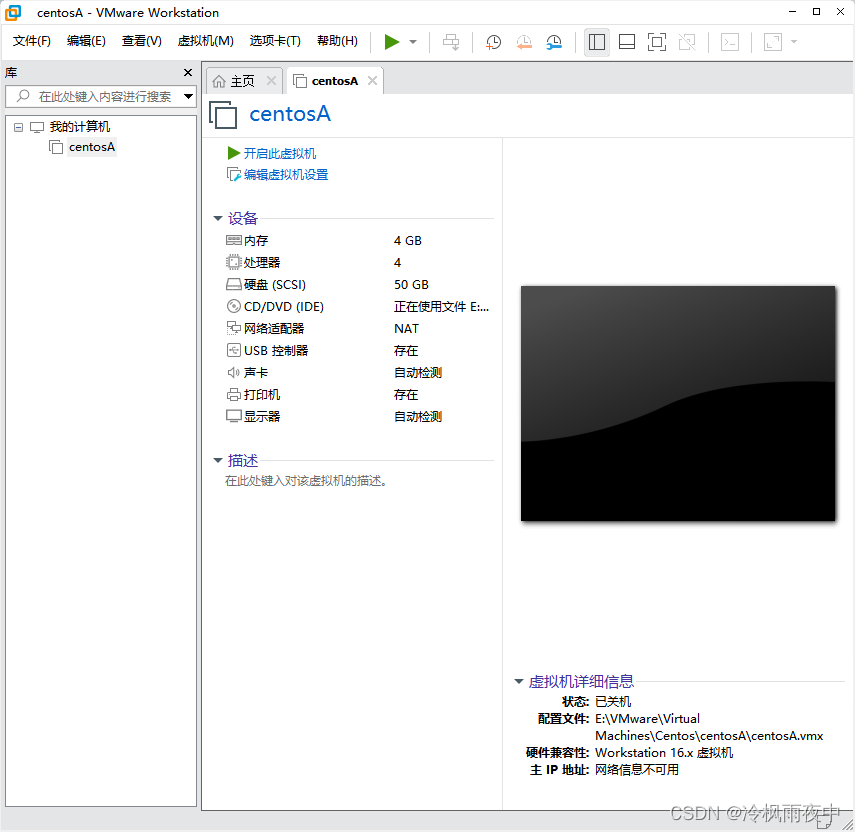Viewport: 855px width, 832px height.
Task: Close the 主页 tab
Action: click(271, 81)
